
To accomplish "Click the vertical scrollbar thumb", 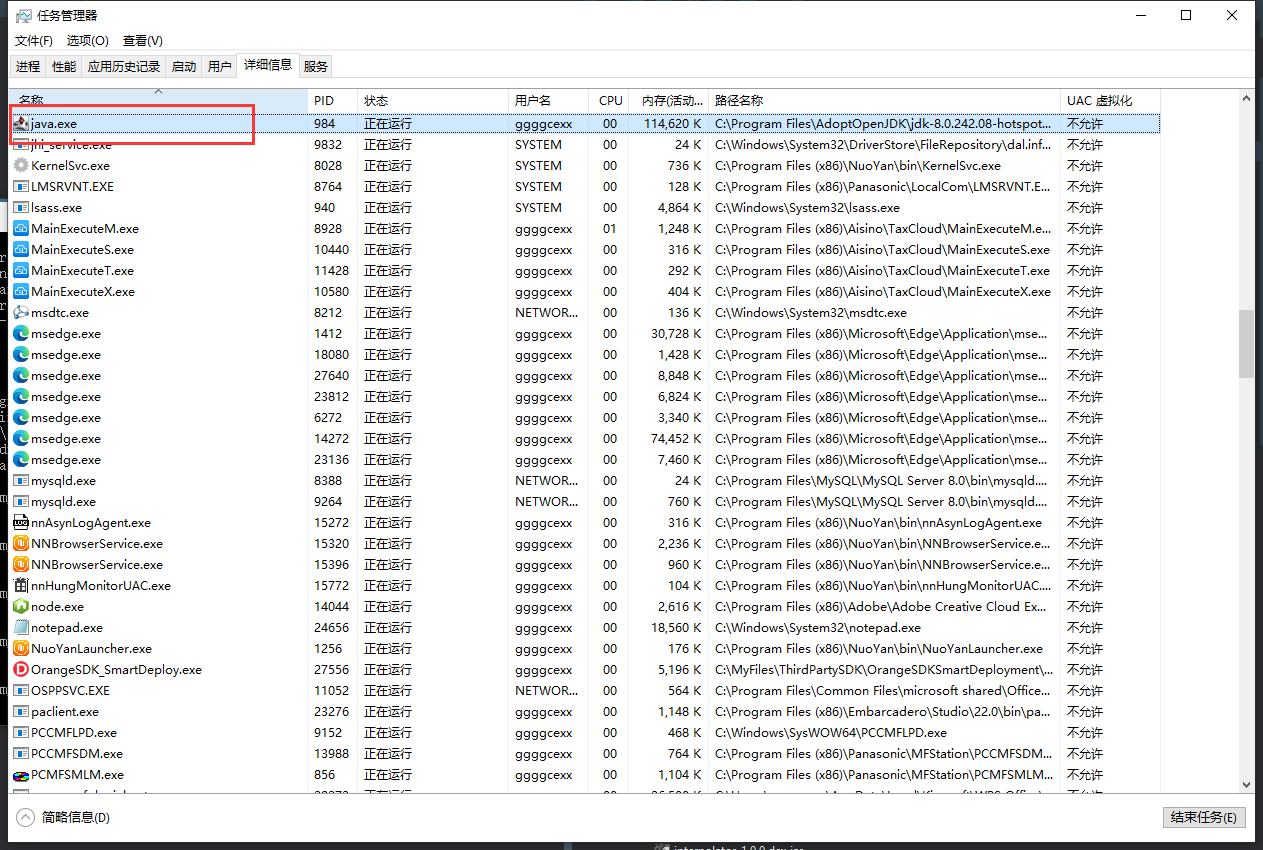I will click(x=1246, y=343).
